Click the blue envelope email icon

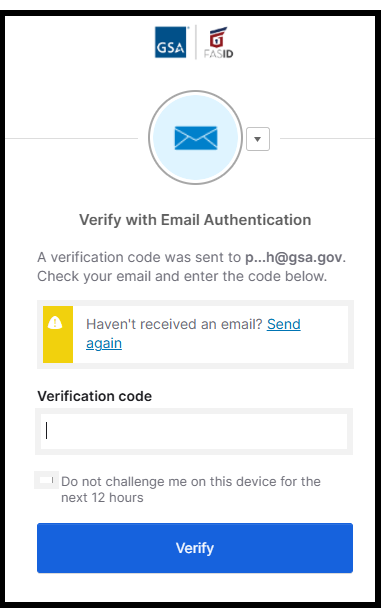(196, 138)
